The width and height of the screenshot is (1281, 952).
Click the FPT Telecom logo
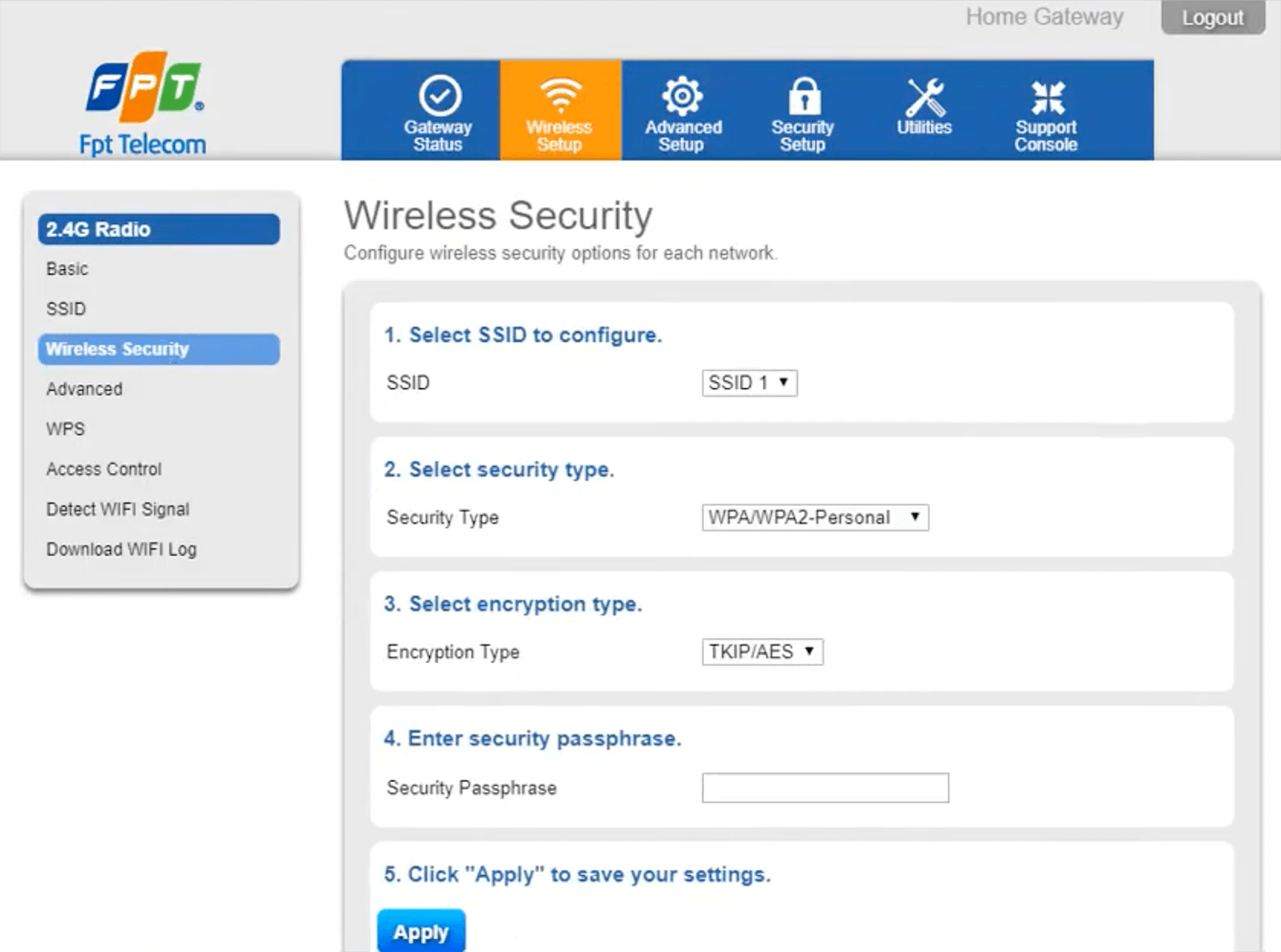pyautogui.click(x=143, y=104)
